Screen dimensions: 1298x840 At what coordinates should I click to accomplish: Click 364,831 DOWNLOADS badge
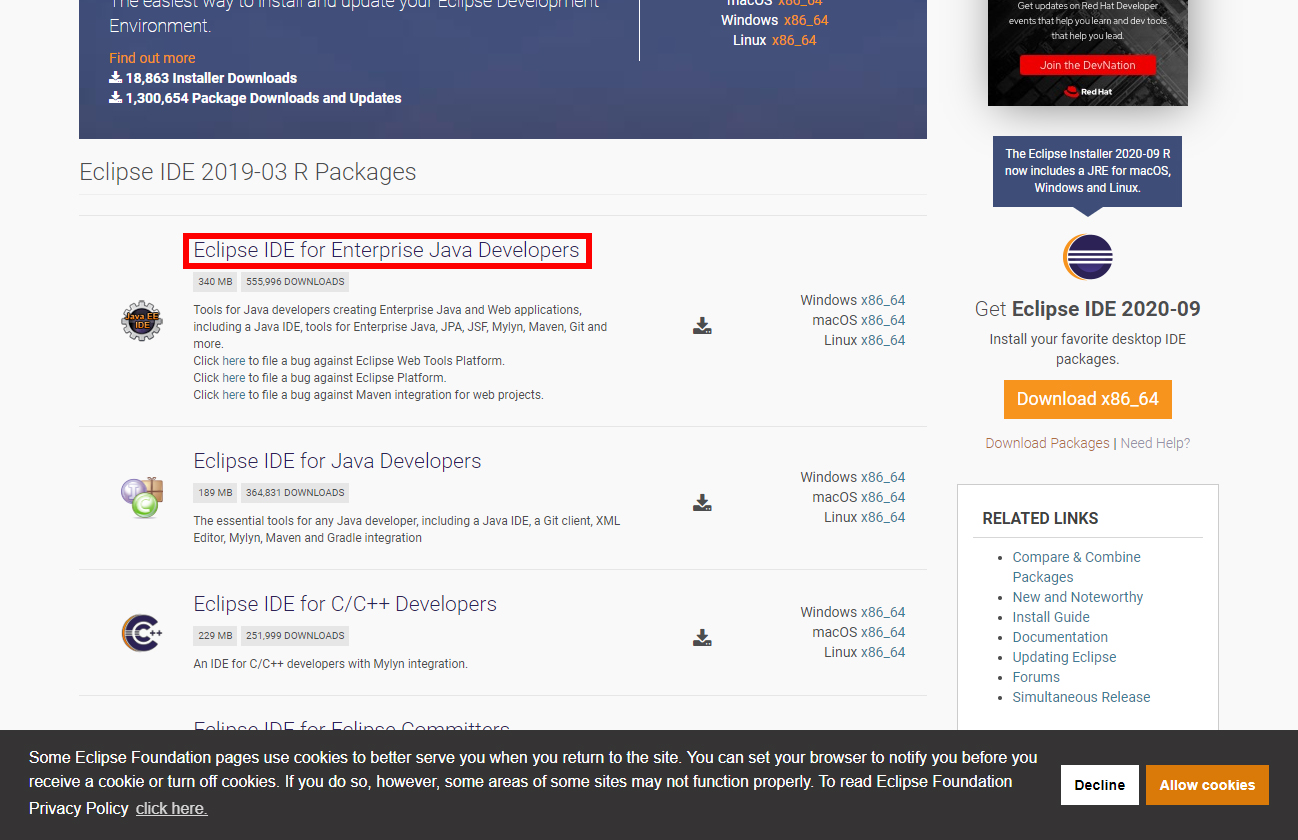pos(295,492)
